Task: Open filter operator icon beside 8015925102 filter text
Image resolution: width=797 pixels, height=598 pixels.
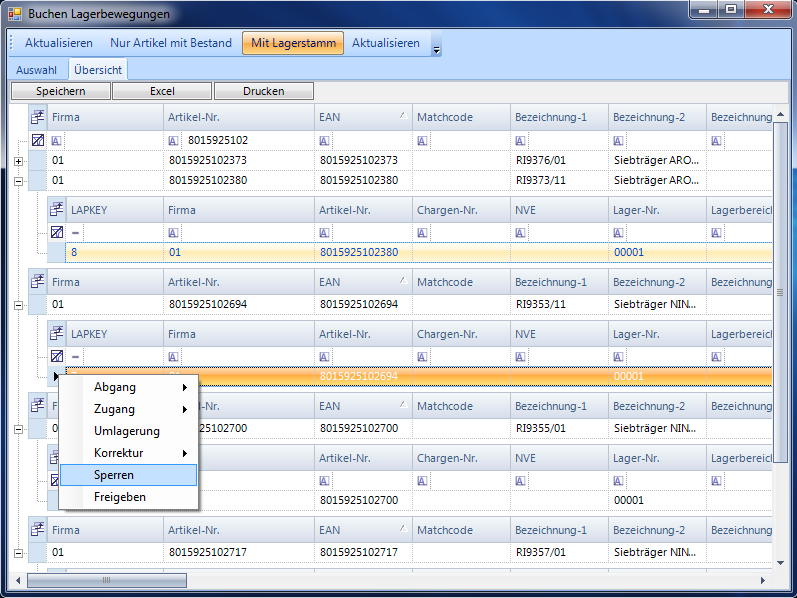Action: point(174,141)
